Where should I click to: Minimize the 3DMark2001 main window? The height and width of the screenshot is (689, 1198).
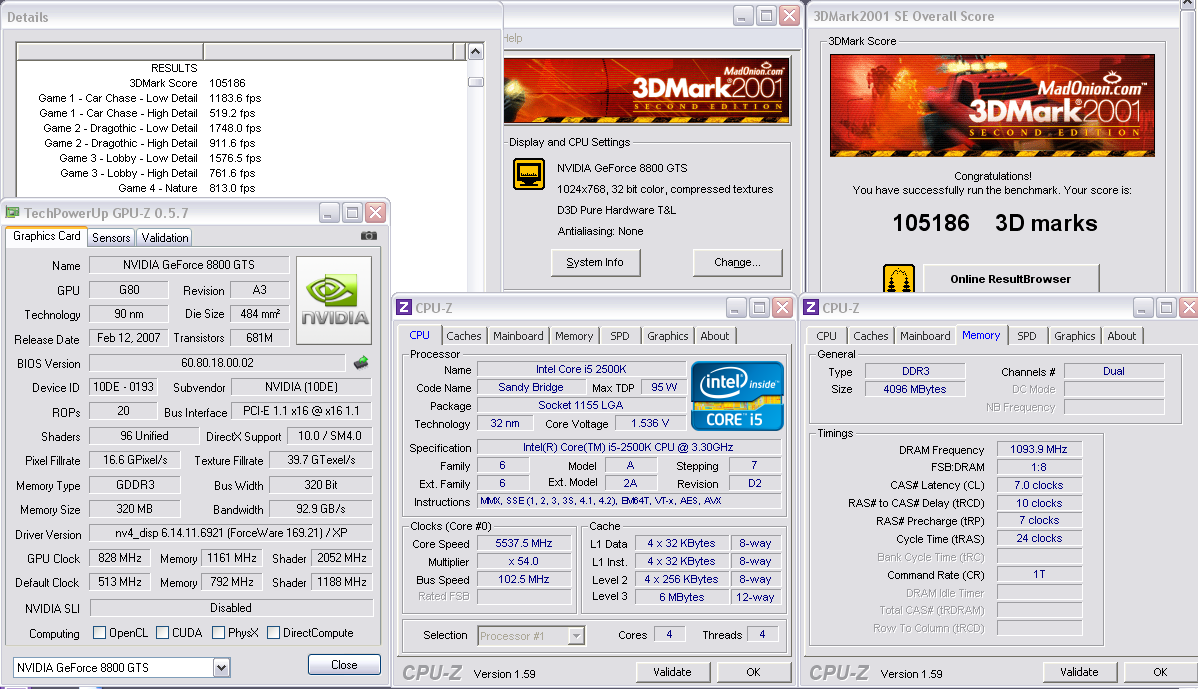point(743,15)
